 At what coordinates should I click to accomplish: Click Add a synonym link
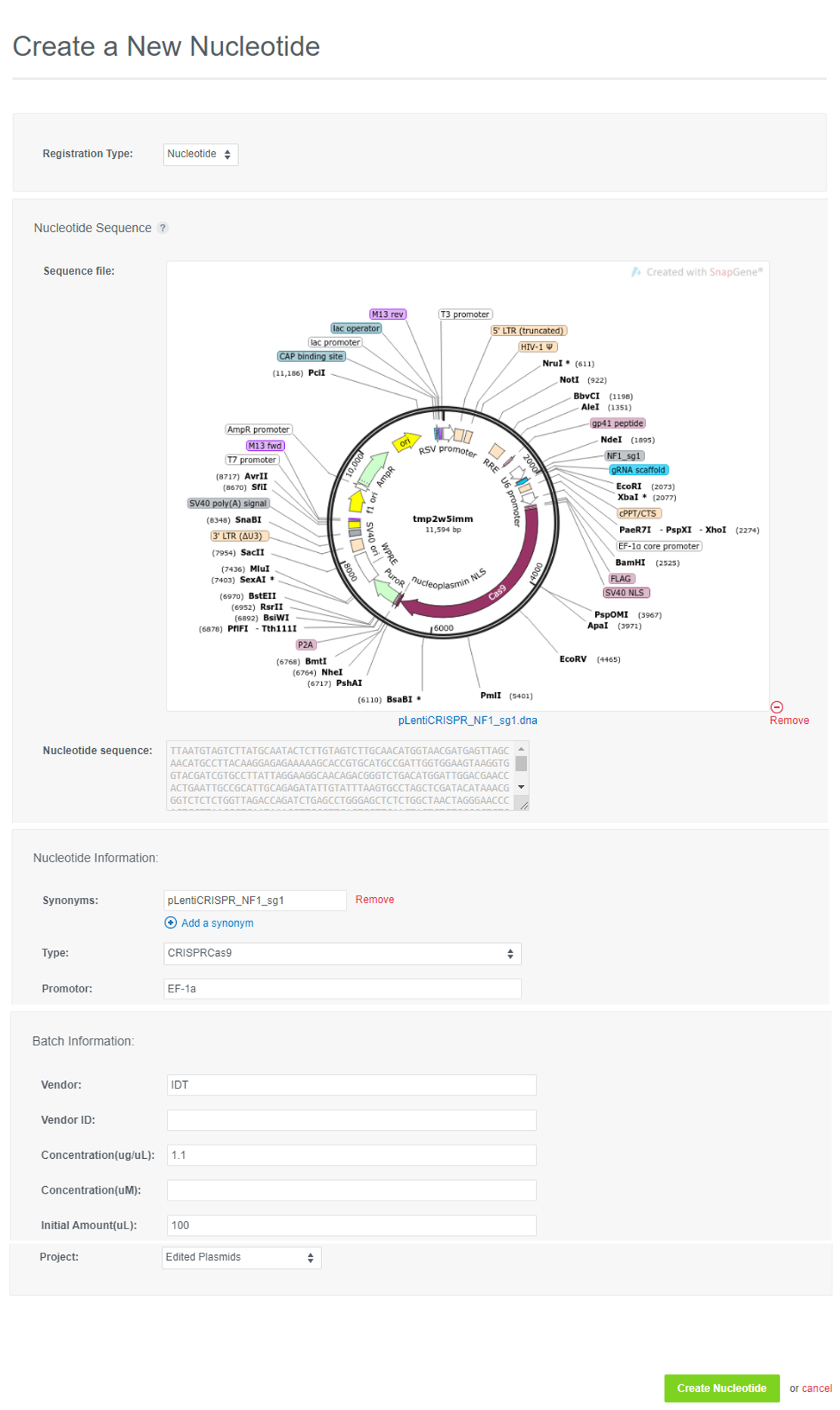pyautogui.click(x=217, y=923)
